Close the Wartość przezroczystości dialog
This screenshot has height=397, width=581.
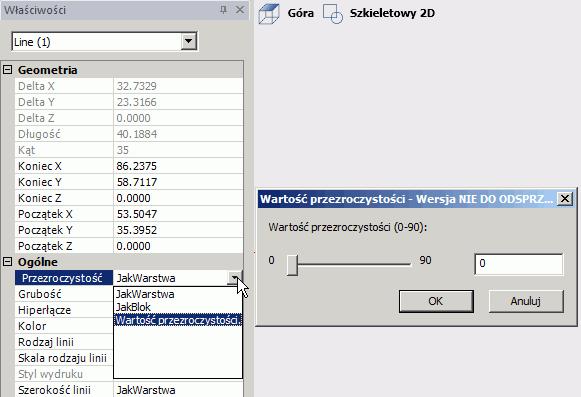(x=565, y=199)
